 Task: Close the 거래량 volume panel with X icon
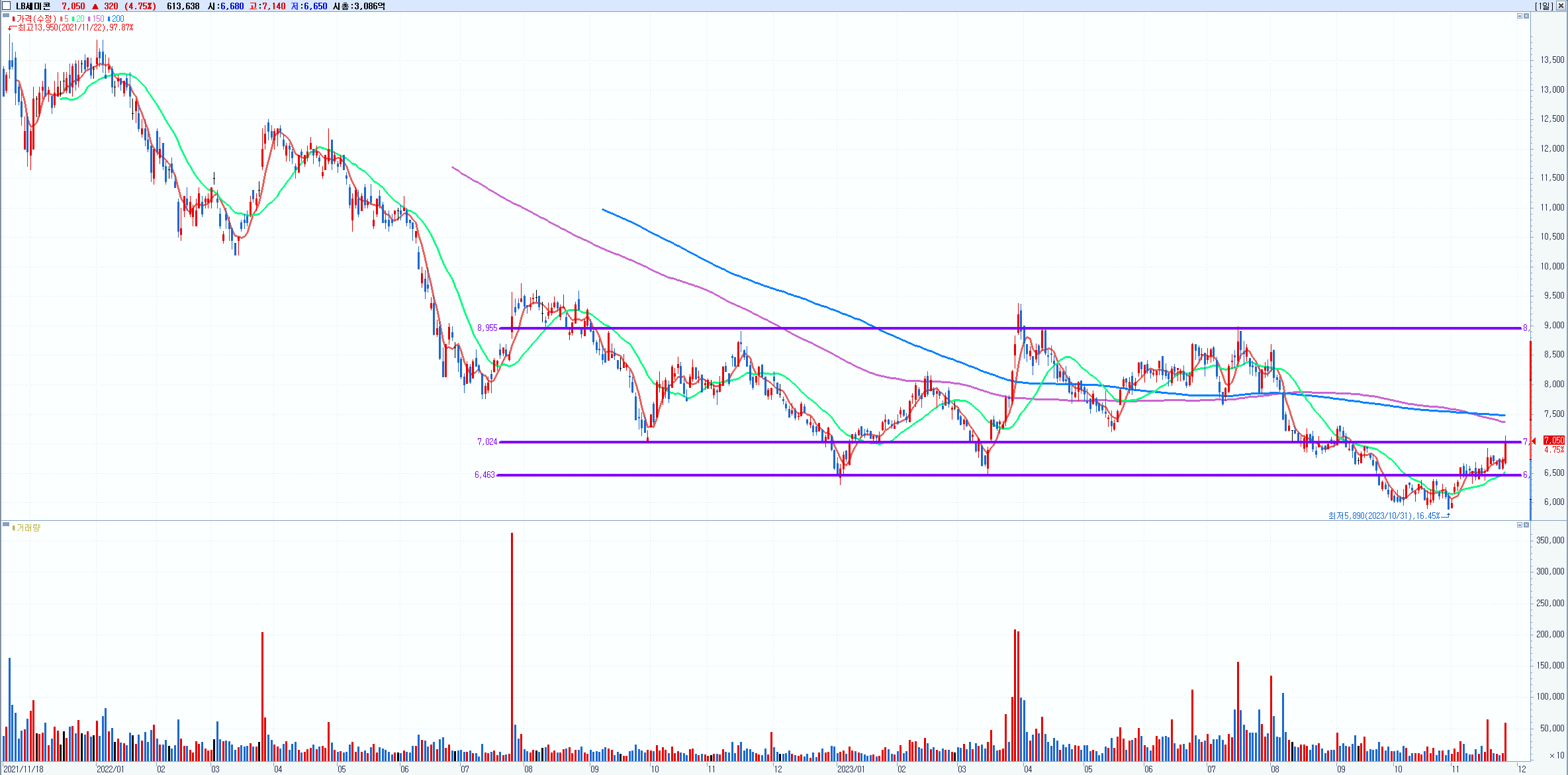tap(1526, 525)
